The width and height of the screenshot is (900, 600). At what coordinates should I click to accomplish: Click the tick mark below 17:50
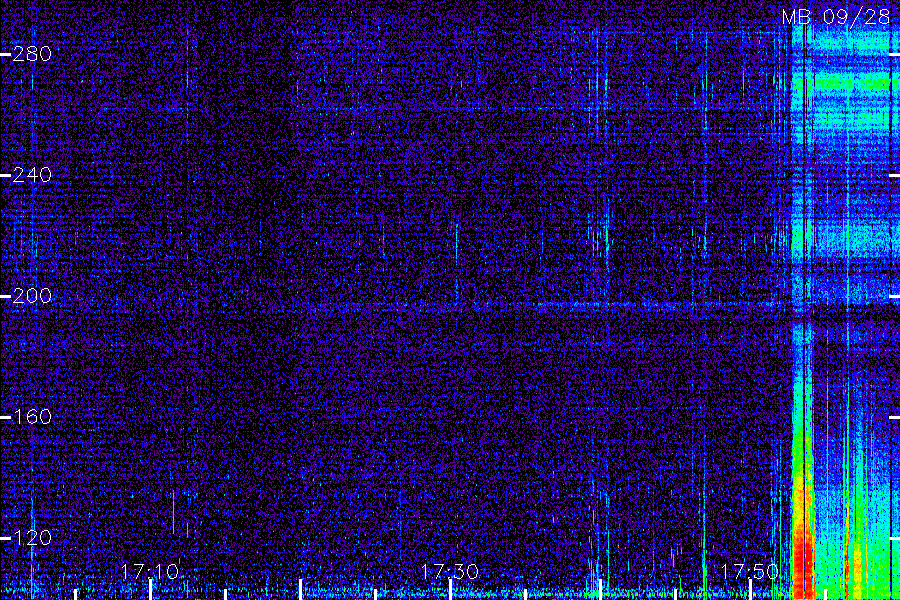click(750, 590)
